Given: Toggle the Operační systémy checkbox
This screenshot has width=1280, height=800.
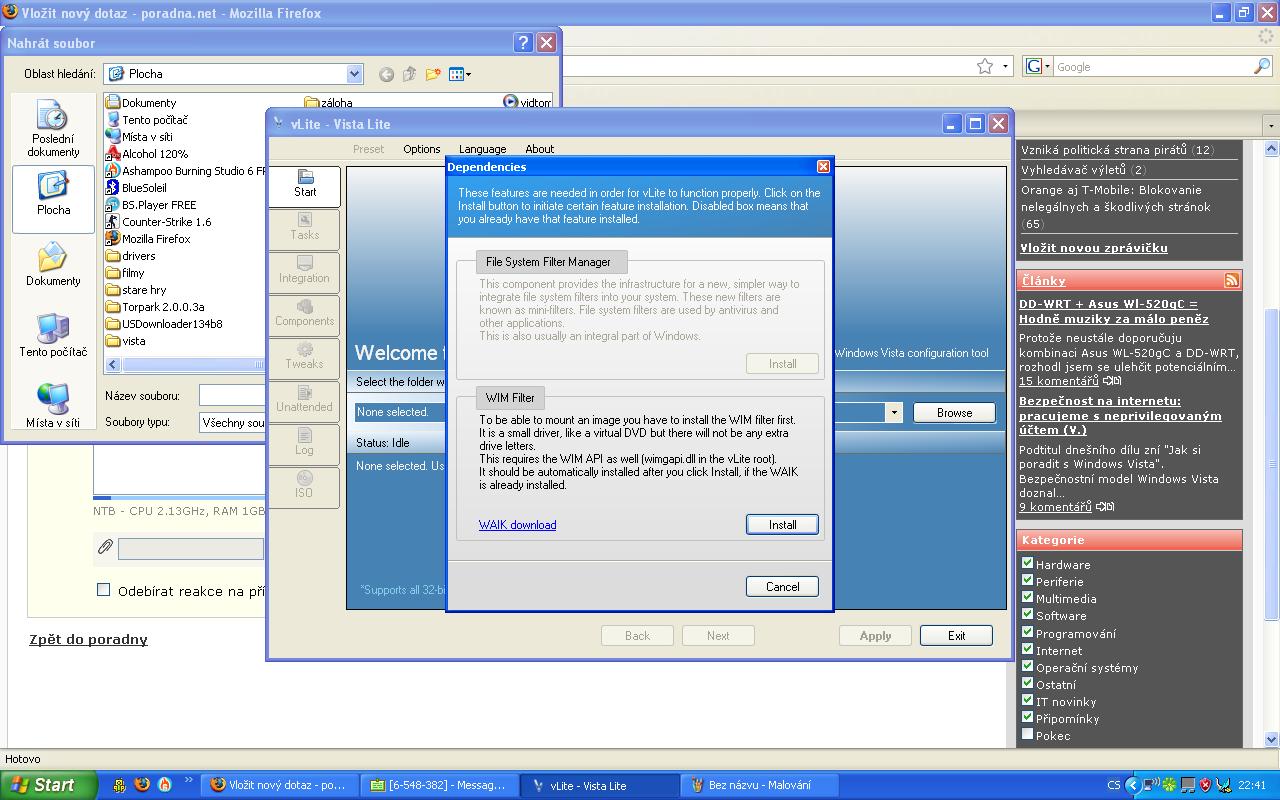Looking at the screenshot, I should [1027, 667].
